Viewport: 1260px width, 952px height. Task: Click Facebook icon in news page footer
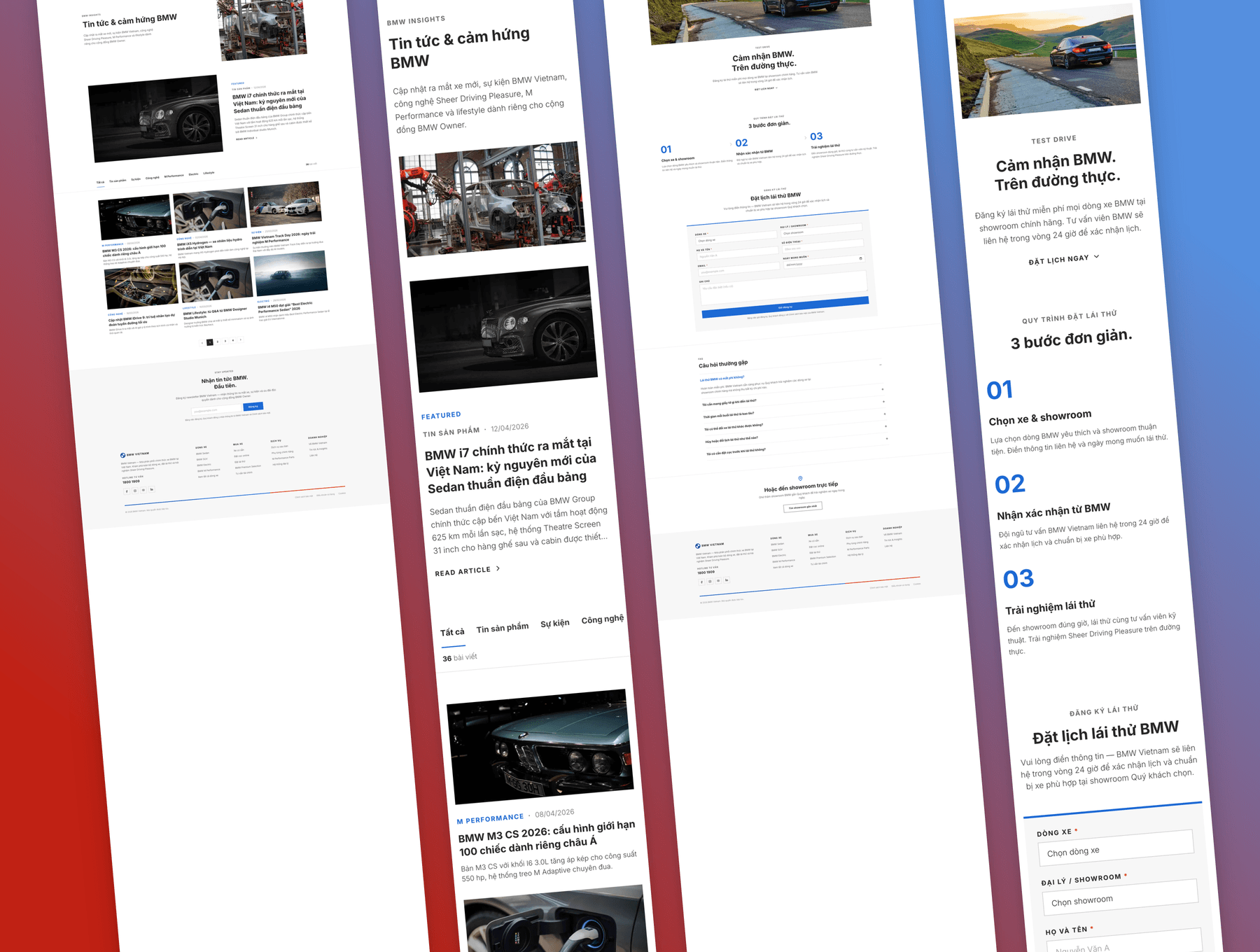tap(127, 491)
